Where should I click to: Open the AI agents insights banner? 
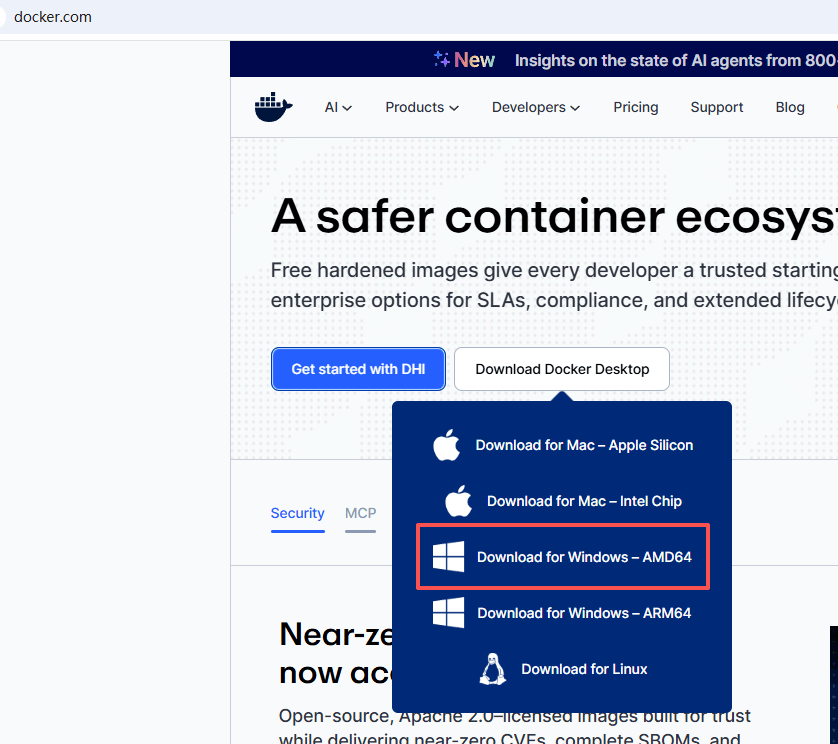coord(676,60)
